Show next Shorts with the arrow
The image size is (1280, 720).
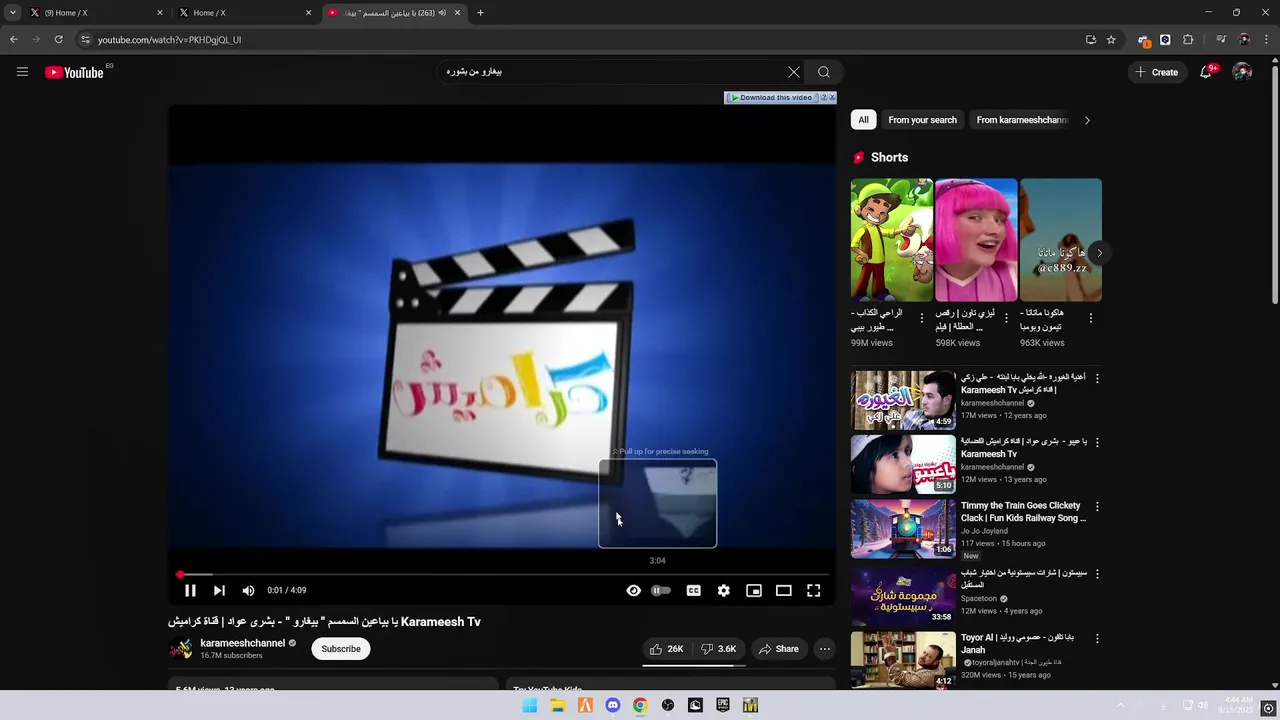tap(1099, 253)
